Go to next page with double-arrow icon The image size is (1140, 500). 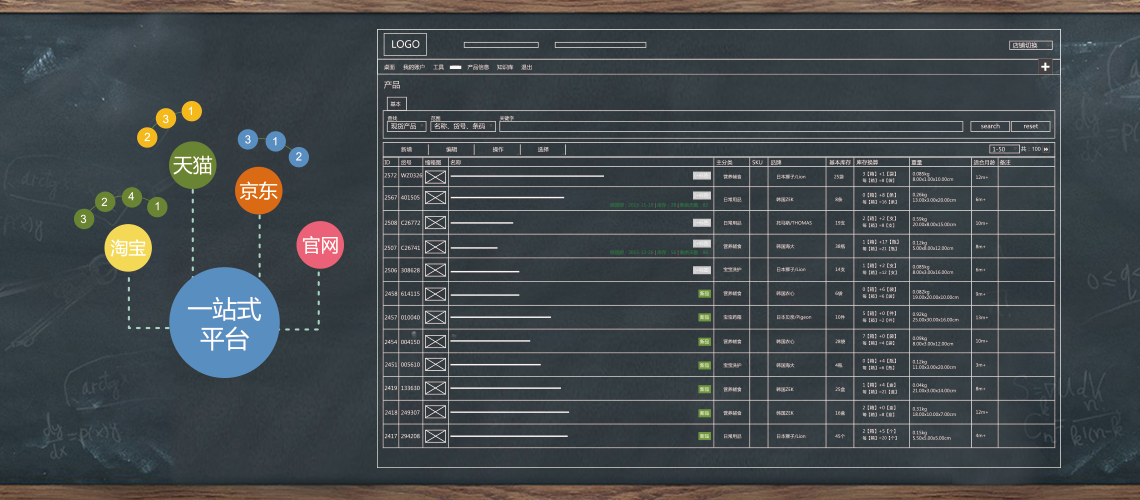(1046, 149)
